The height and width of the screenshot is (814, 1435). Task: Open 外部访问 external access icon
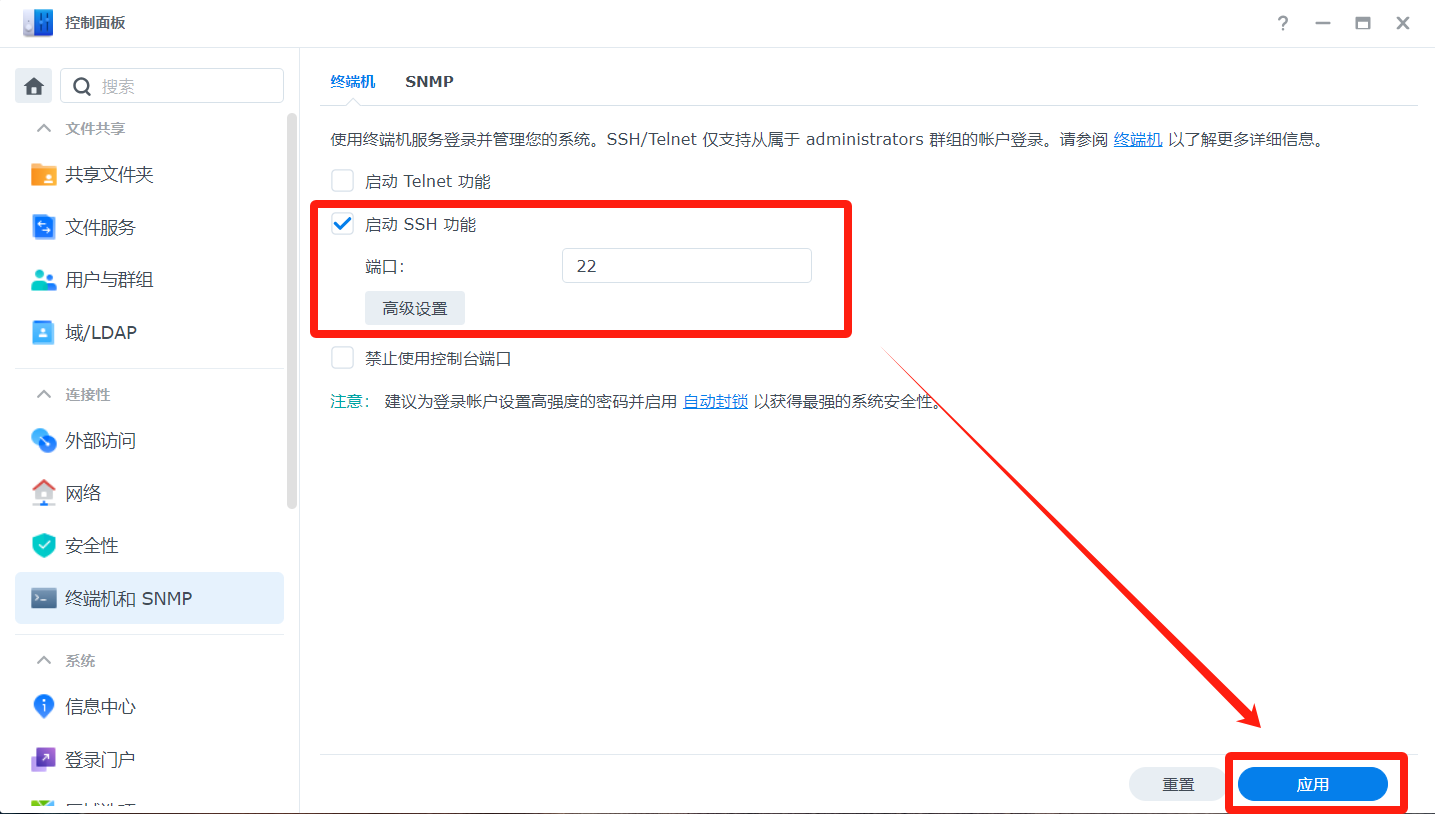[43, 441]
